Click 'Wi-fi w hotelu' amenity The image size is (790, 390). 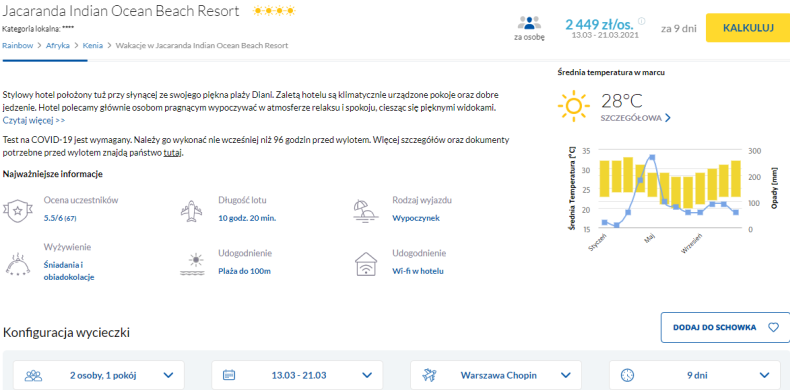point(418,271)
